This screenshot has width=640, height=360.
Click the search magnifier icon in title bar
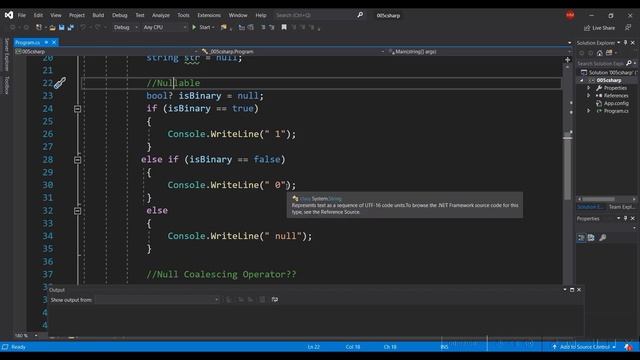point(360,15)
